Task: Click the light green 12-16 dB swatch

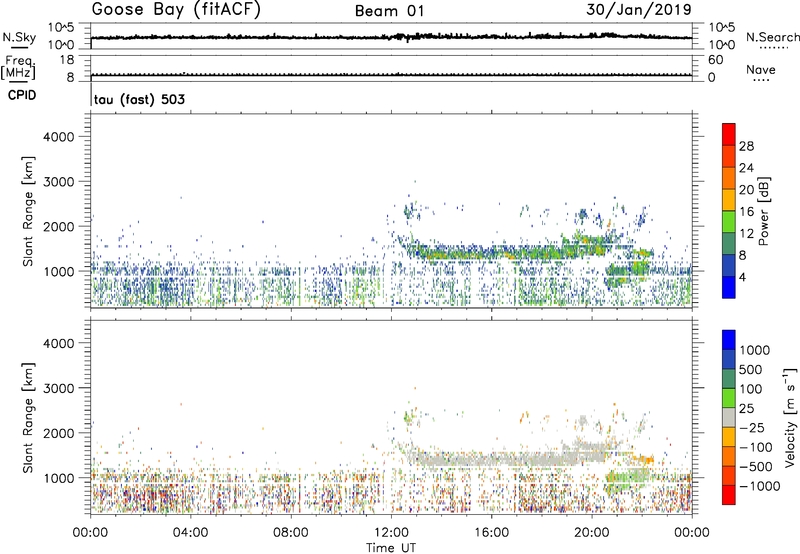Action: (x=729, y=221)
